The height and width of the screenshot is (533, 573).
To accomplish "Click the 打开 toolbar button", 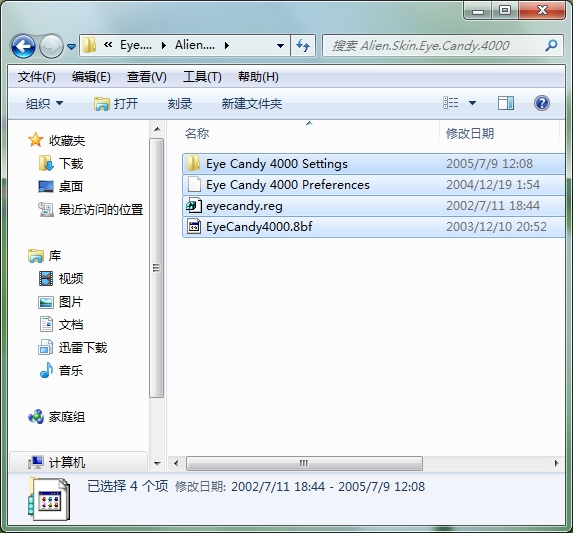I will point(116,104).
